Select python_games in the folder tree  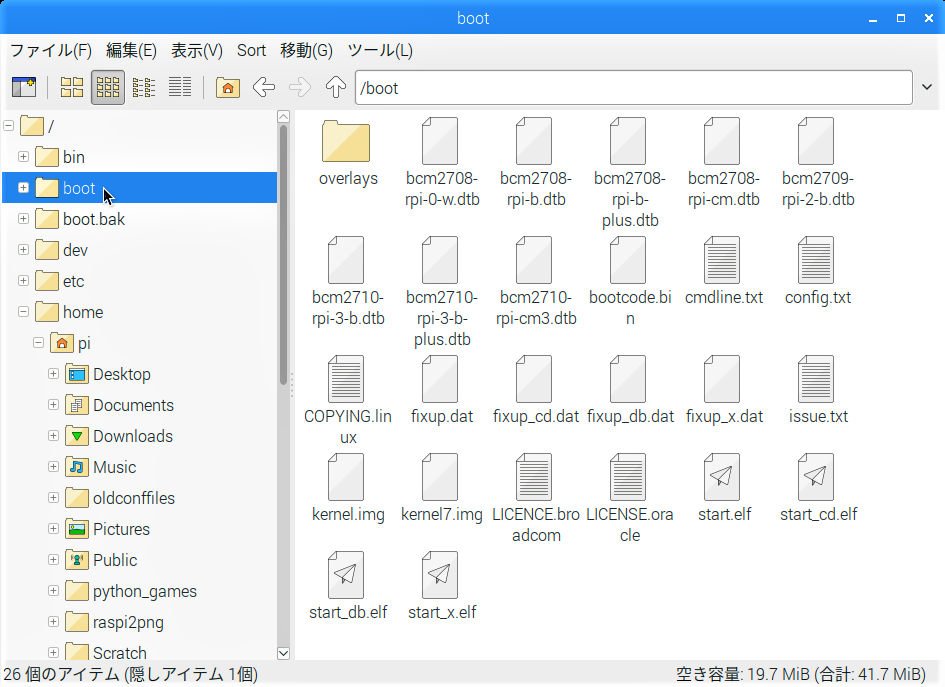pos(145,592)
